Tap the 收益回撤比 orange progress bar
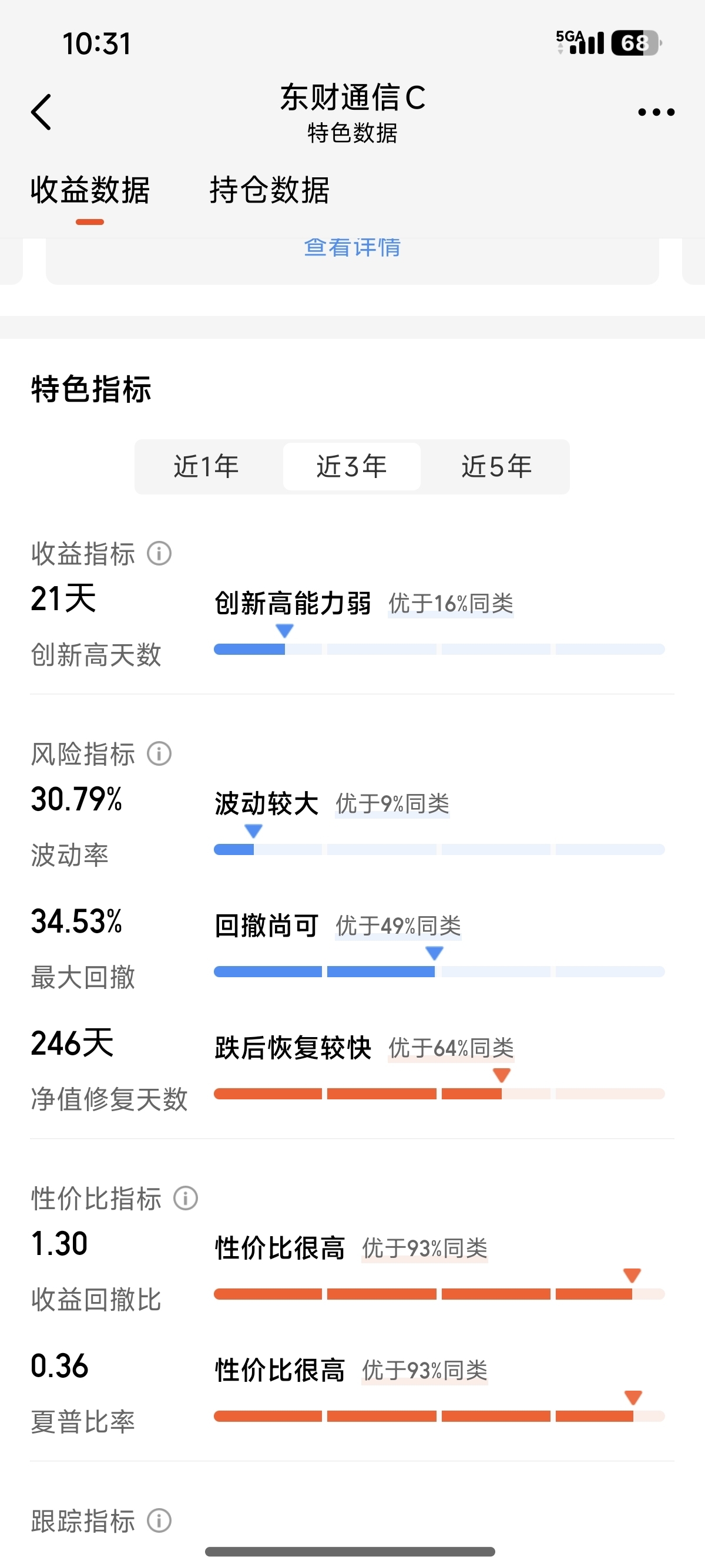This screenshot has height=1568, width=705. click(x=439, y=1294)
